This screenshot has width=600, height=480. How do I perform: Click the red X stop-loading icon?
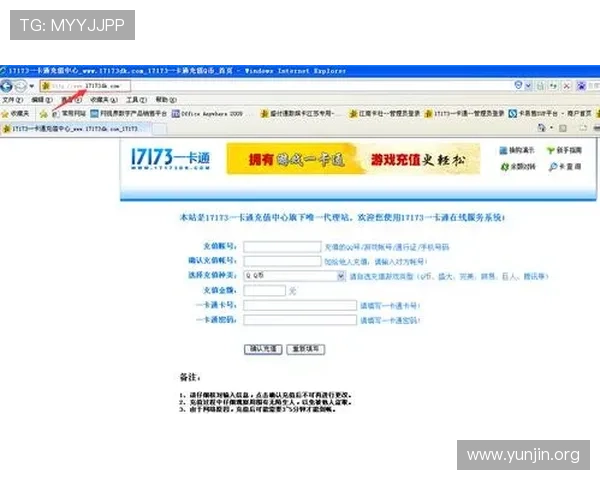pyautogui.click(x=567, y=86)
